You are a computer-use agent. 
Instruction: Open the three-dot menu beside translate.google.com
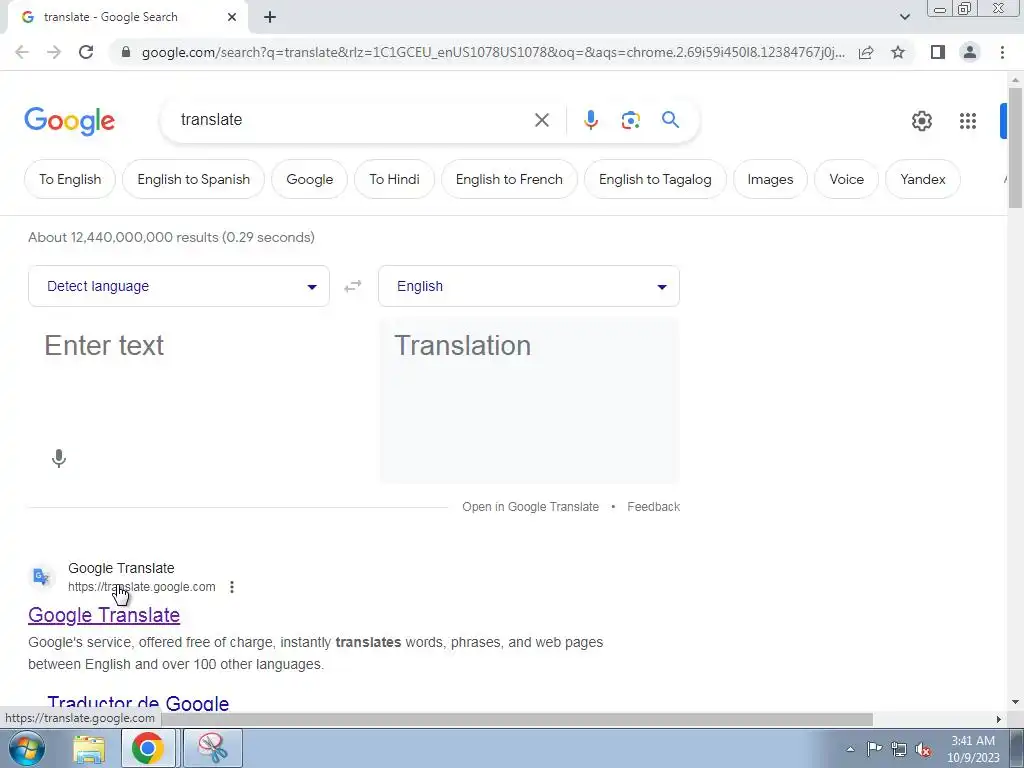click(232, 587)
